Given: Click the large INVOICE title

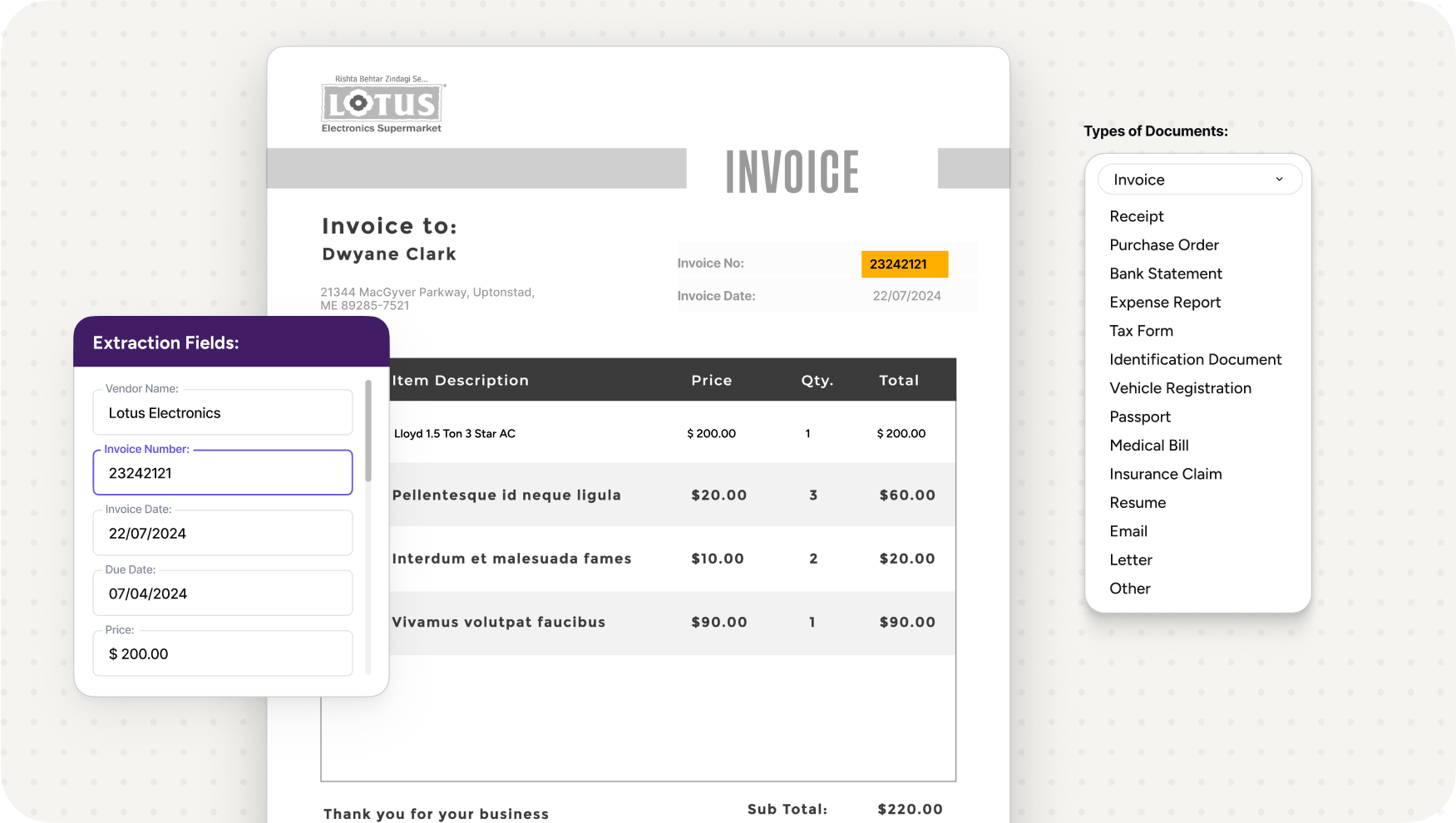Looking at the screenshot, I should coord(792,172).
